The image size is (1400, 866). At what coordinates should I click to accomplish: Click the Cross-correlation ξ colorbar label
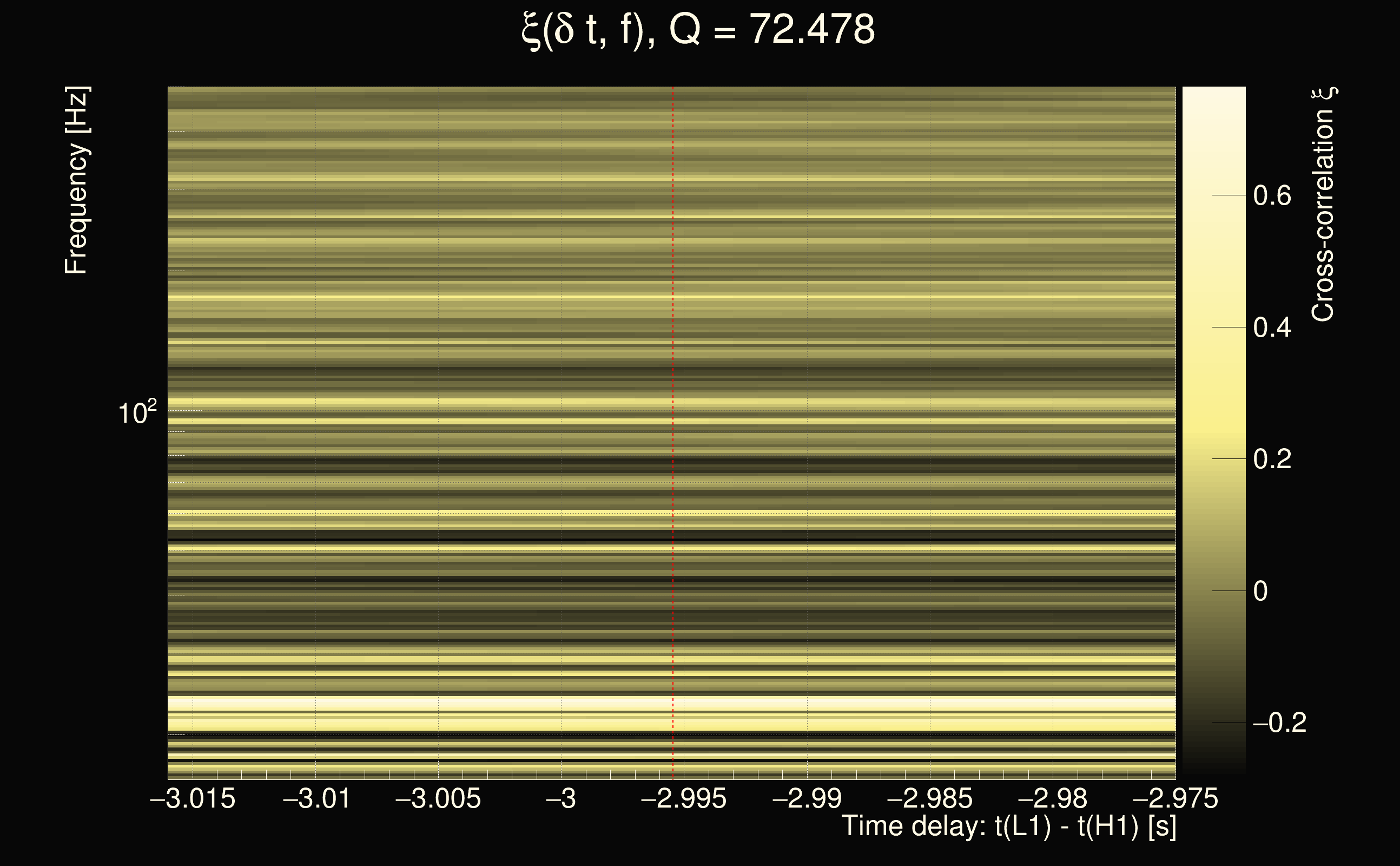(1323, 205)
